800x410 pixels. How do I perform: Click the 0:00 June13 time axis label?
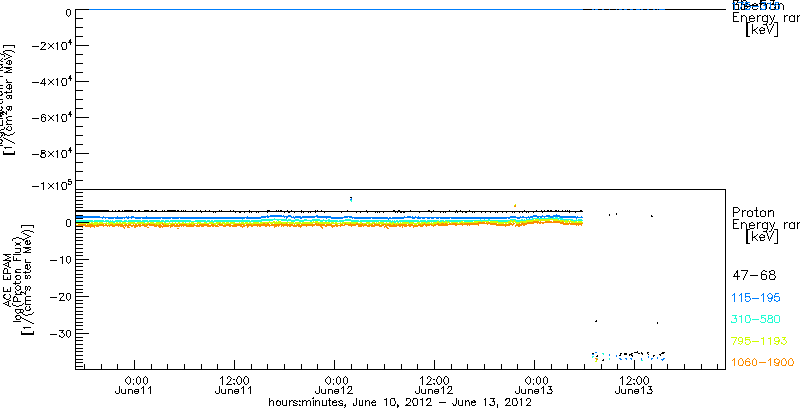tap(535, 386)
